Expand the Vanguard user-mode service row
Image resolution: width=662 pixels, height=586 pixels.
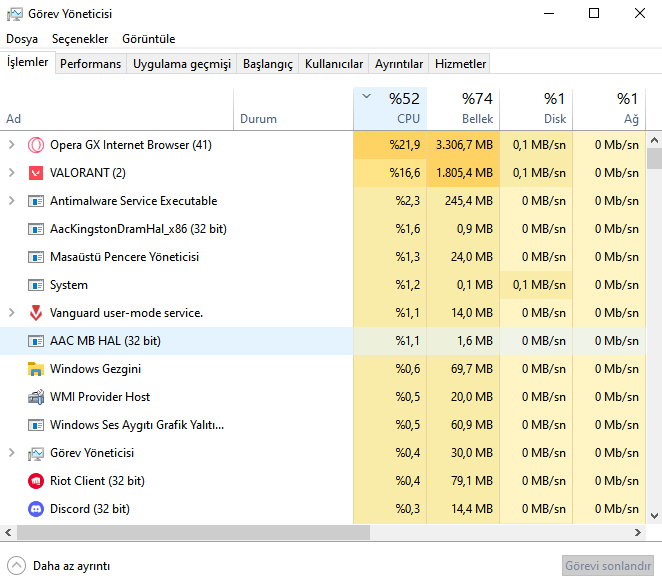[12, 313]
